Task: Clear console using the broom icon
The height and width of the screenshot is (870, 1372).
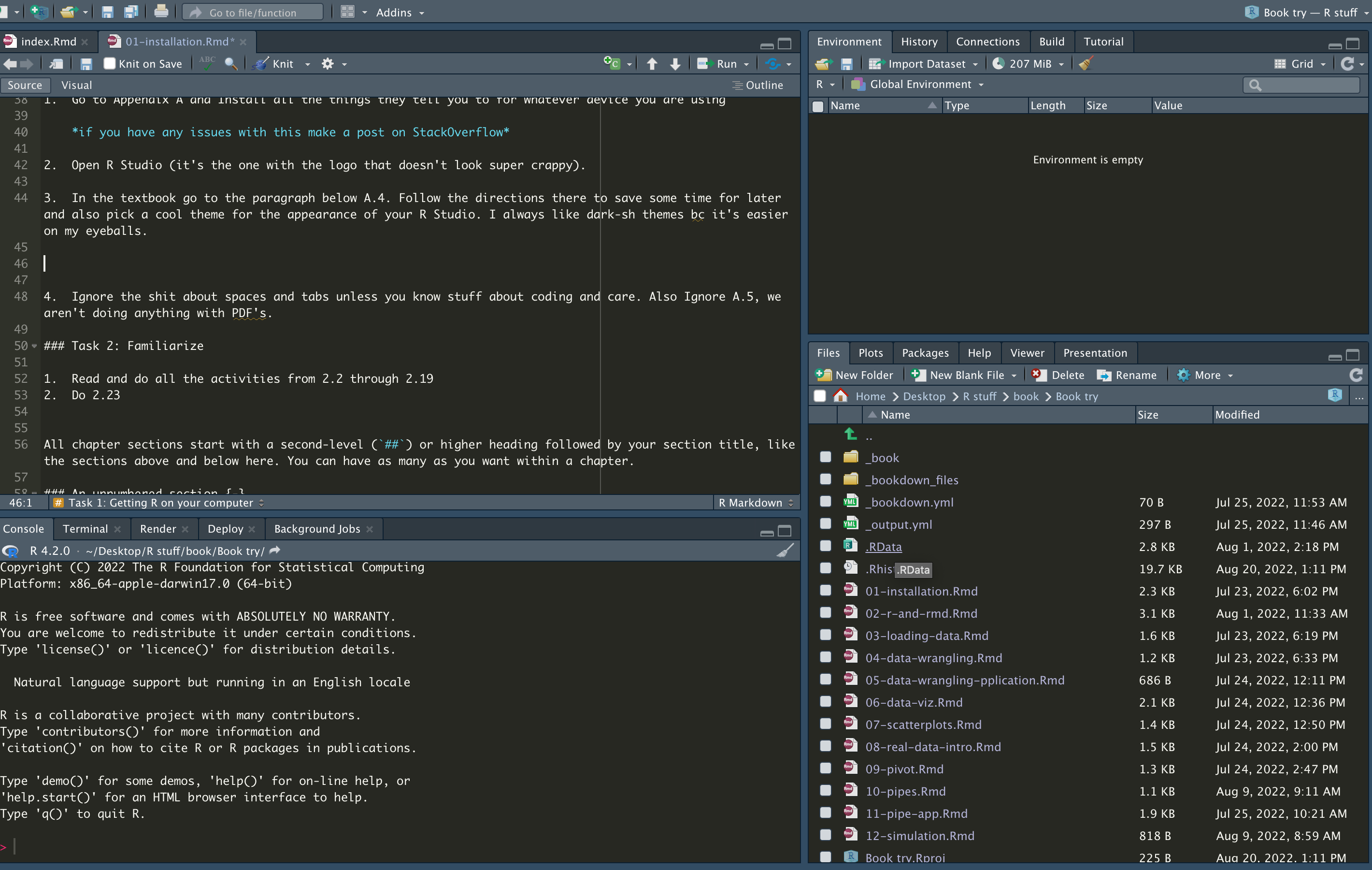Action: point(785,551)
